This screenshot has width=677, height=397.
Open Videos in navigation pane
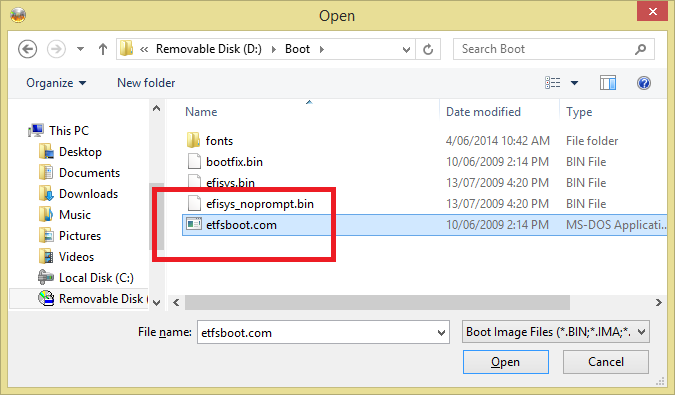tap(76, 257)
